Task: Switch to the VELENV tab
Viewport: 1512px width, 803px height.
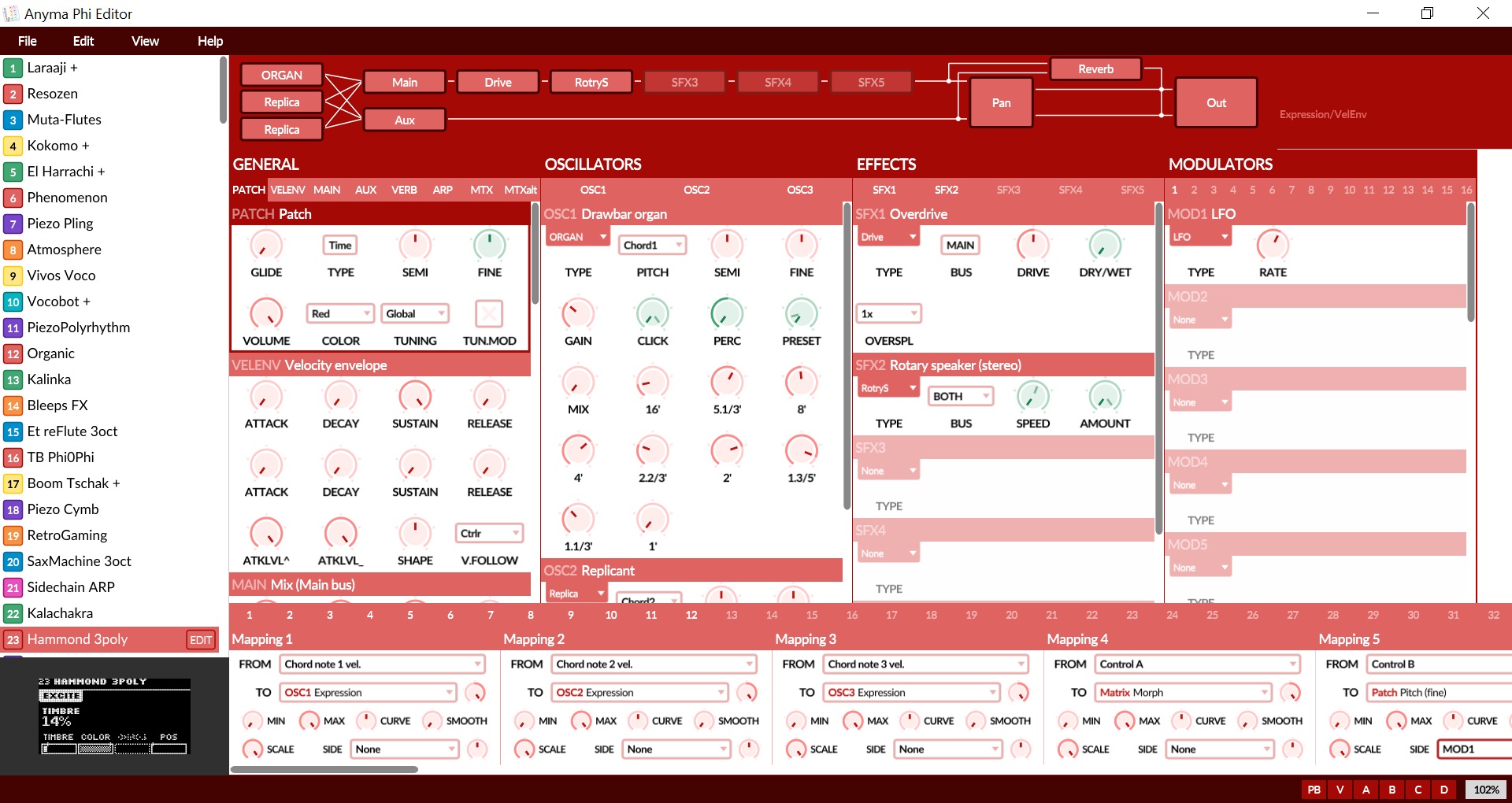Action: (x=287, y=190)
